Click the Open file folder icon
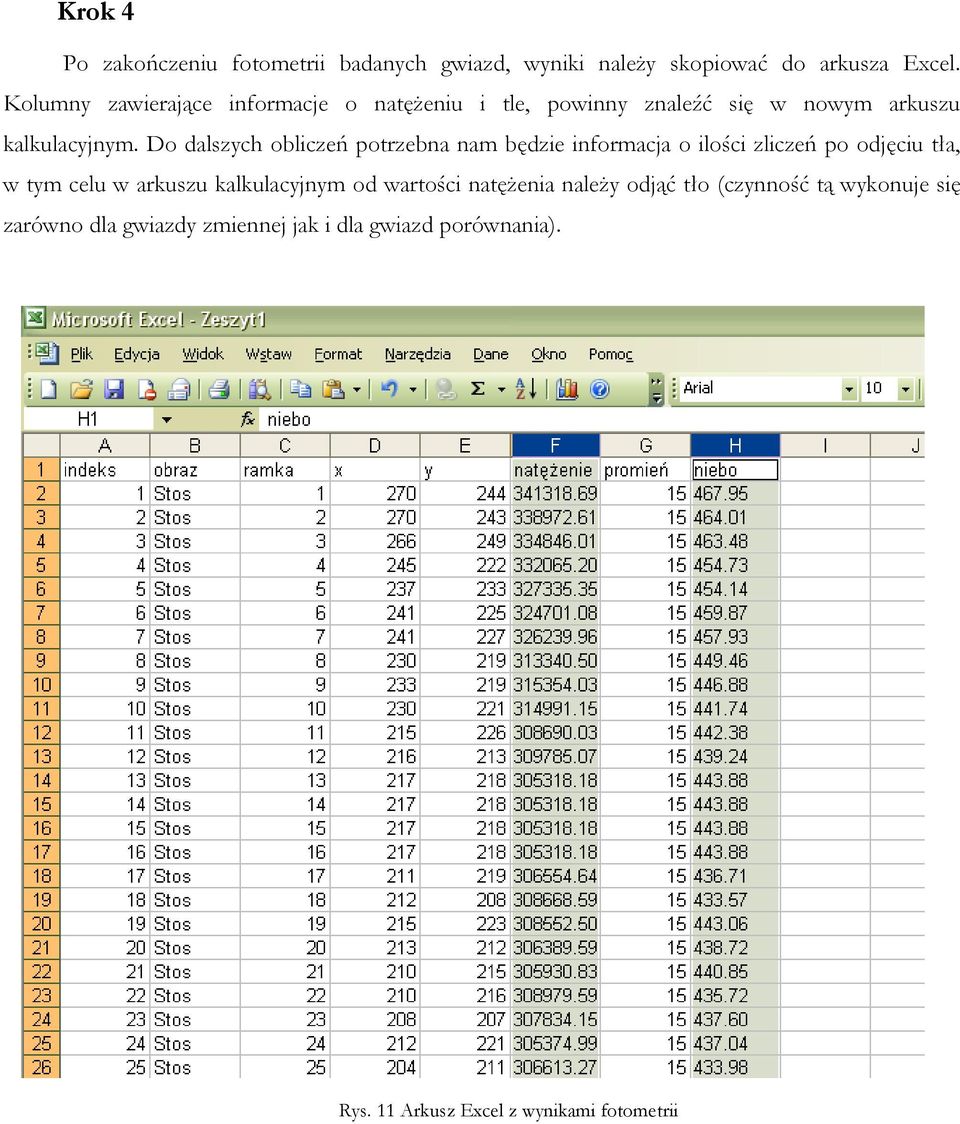Viewport: 960px width, 1124px height. pos(82,389)
